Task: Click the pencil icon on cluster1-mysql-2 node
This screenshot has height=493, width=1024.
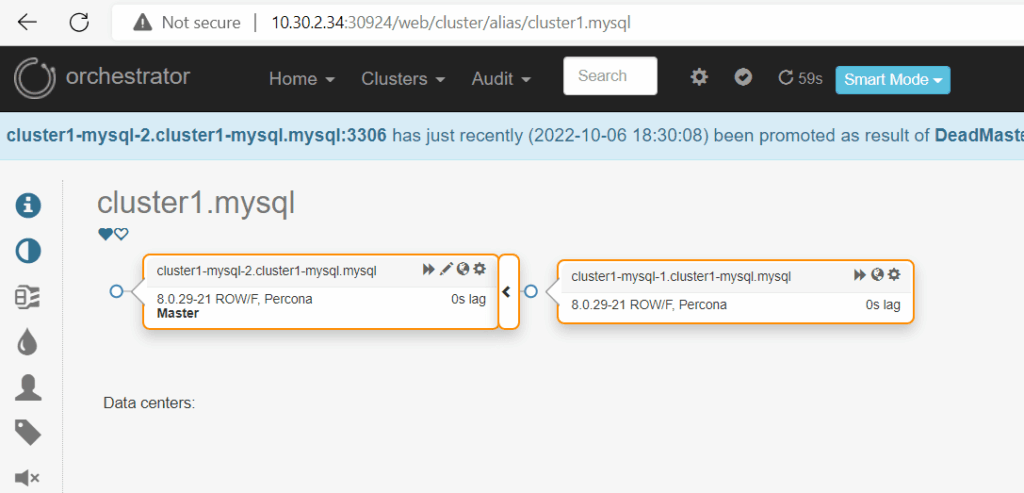Action: point(446,268)
